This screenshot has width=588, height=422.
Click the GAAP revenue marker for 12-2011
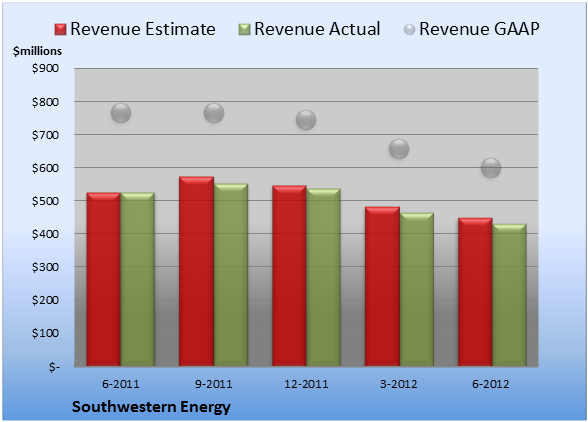tap(306, 120)
